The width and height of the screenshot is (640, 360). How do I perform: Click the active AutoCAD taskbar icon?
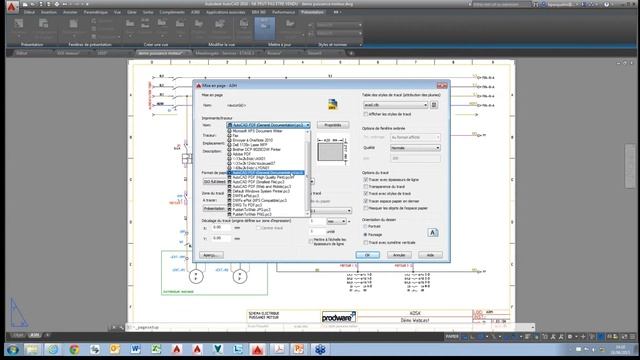258,349
